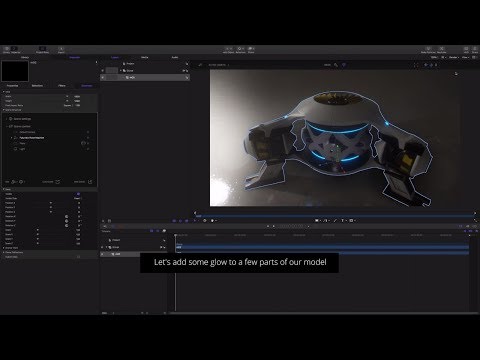Viewport: 480px width, 360px height.
Task: Select the mask tool below canvas
Action: click(351, 220)
